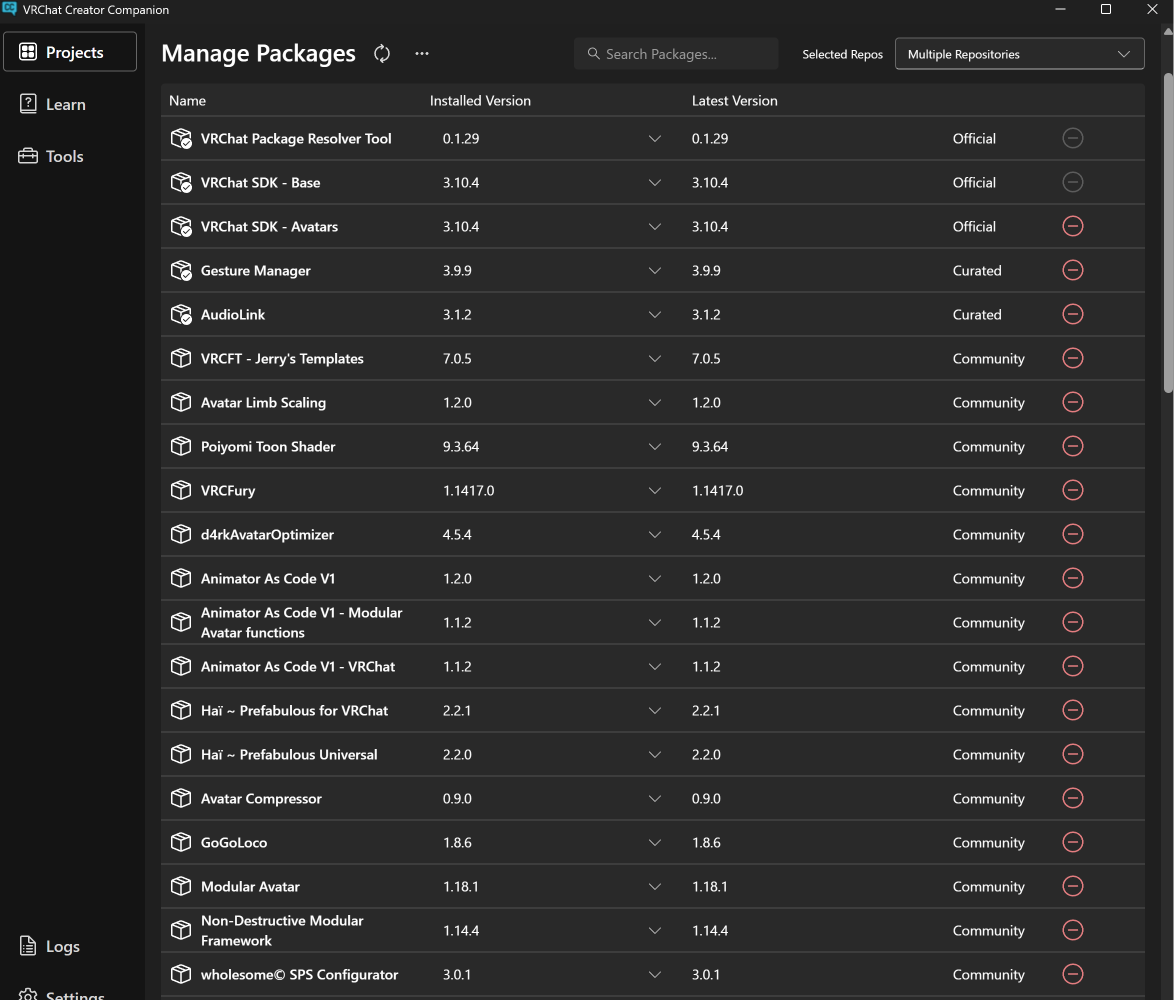Image resolution: width=1174 pixels, height=1000 pixels.
Task: Expand version dropdown for VRChat SDK - Base
Action: click(x=655, y=183)
